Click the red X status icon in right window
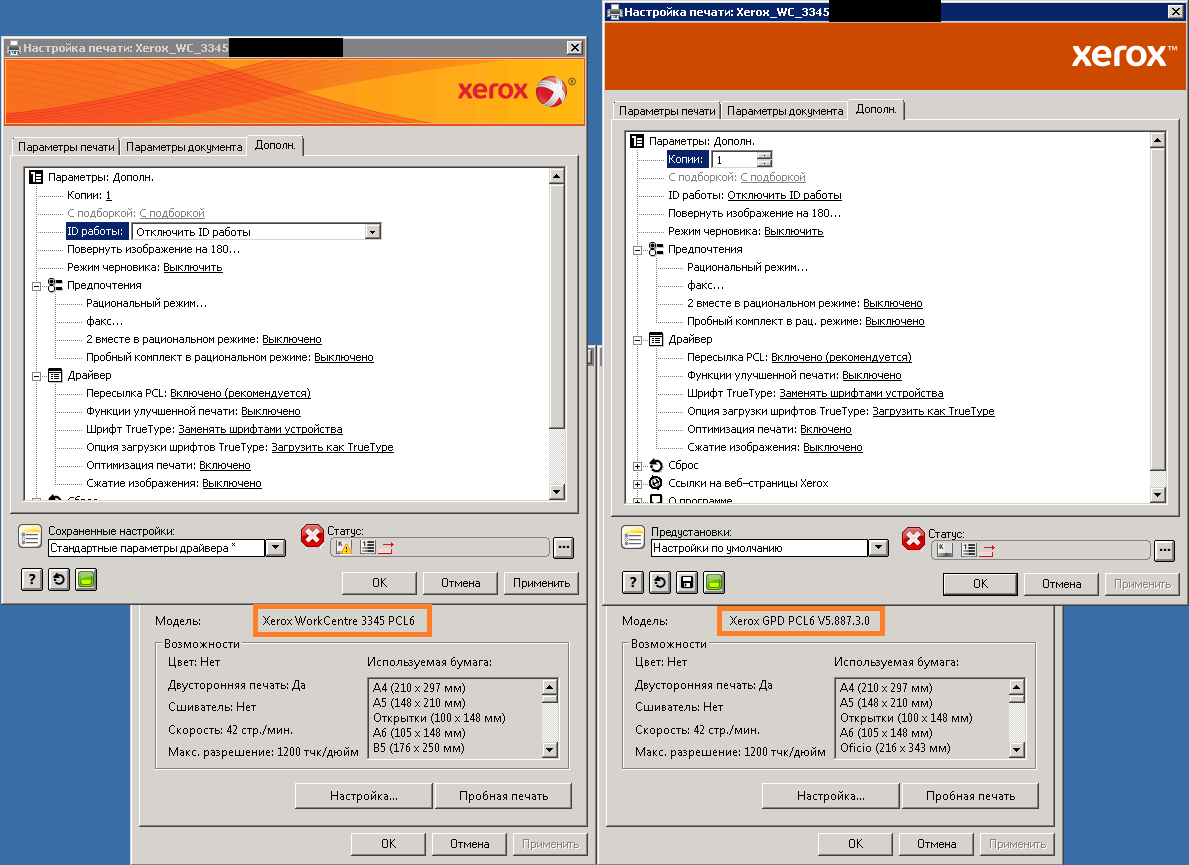This screenshot has width=1189, height=865. pos(914,539)
